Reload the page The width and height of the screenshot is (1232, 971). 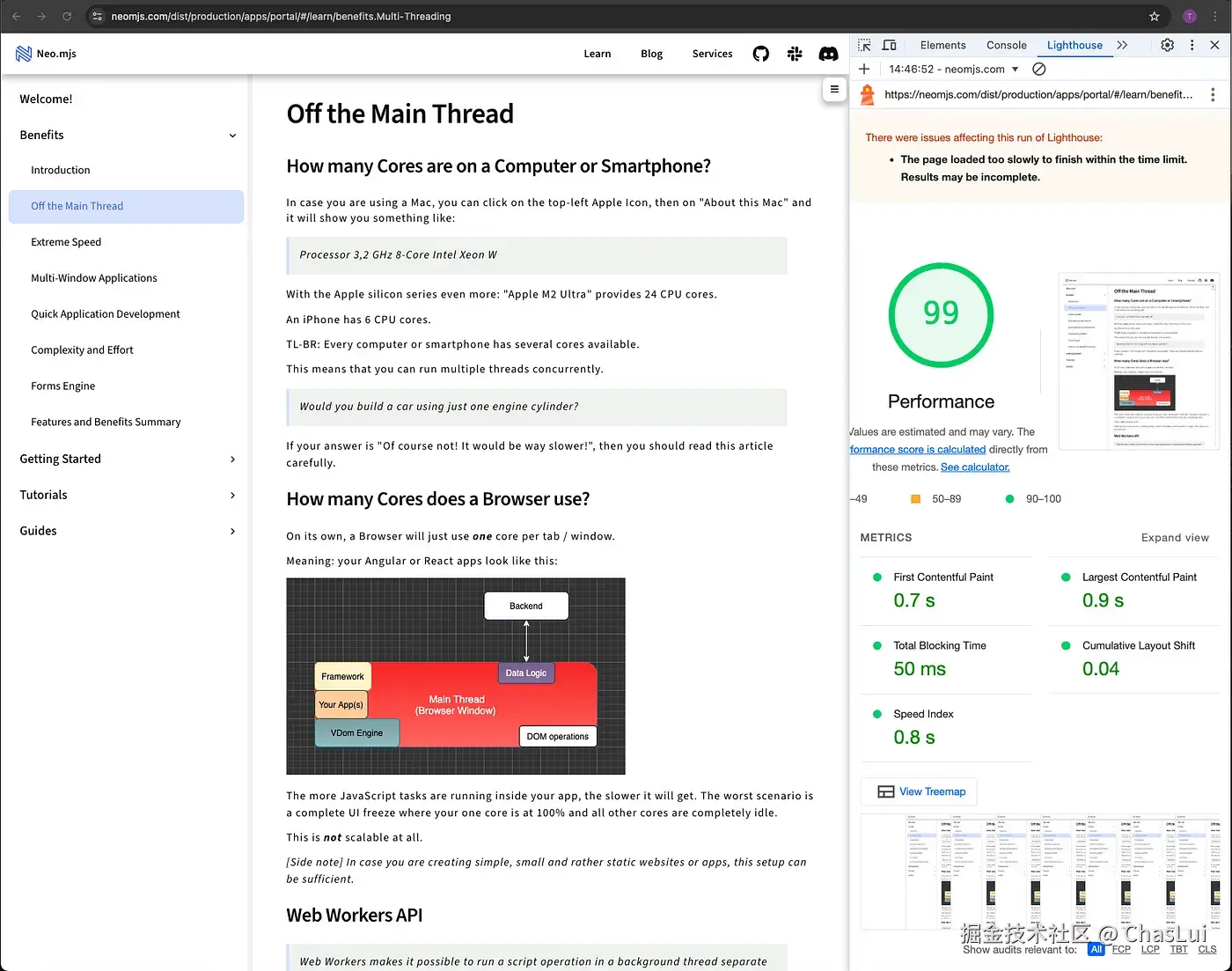click(67, 16)
